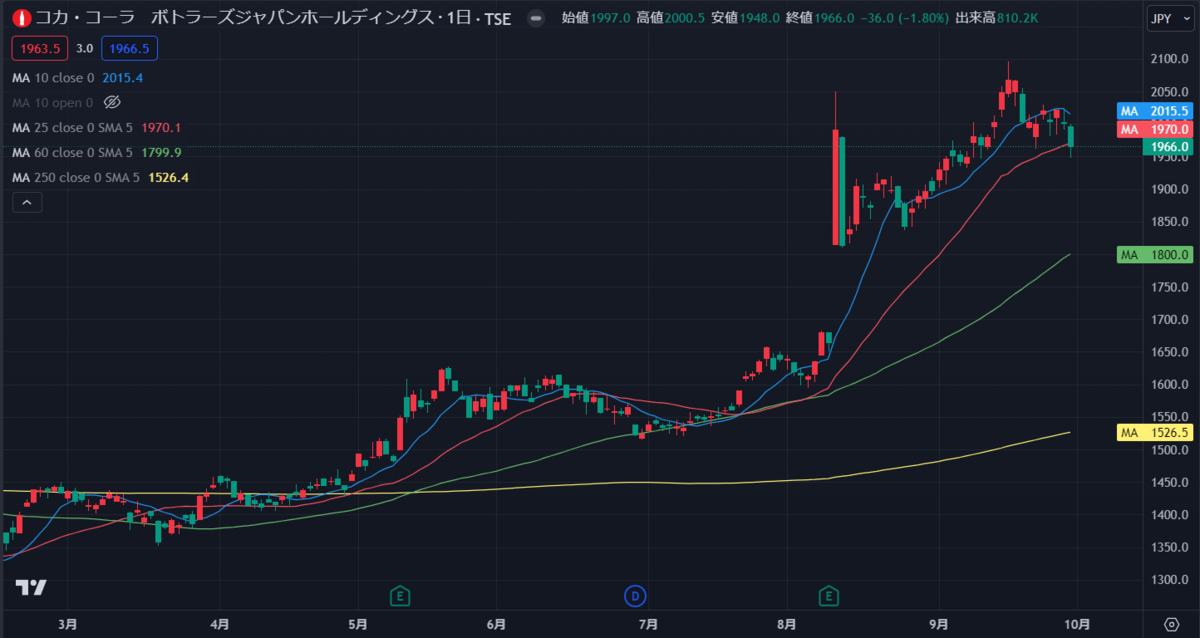Click the blue buy price 1966.5 button
The width and height of the screenshot is (1200, 638).
(x=129, y=48)
